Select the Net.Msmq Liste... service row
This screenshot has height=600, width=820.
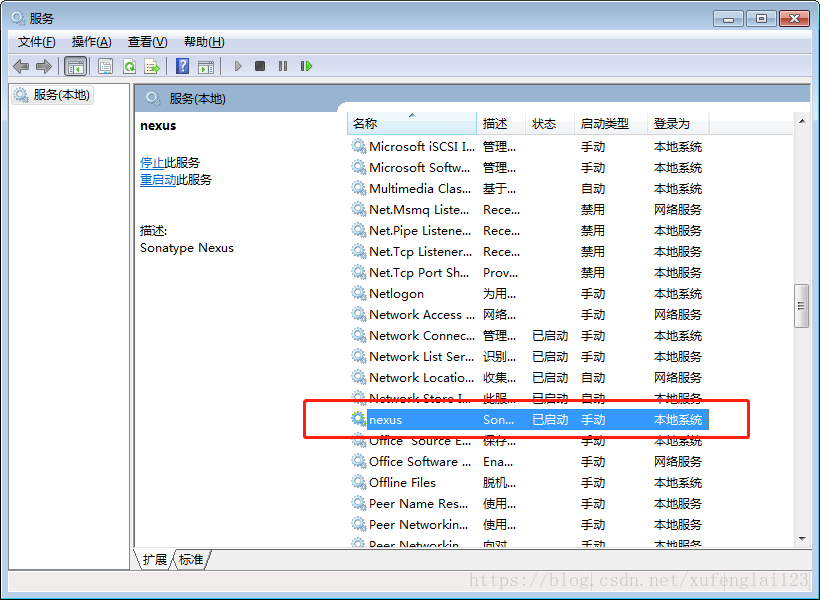coord(528,210)
